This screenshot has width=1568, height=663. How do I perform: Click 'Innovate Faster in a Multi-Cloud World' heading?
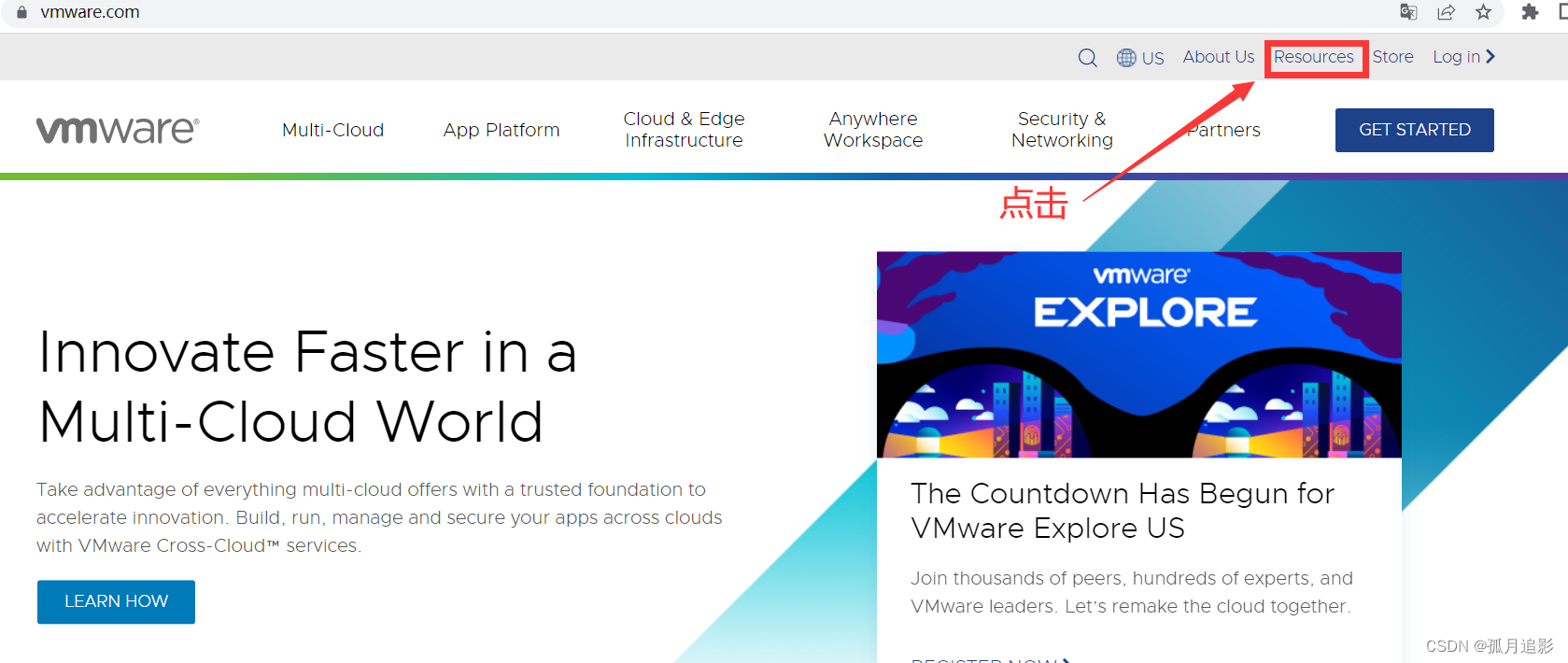(308, 387)
